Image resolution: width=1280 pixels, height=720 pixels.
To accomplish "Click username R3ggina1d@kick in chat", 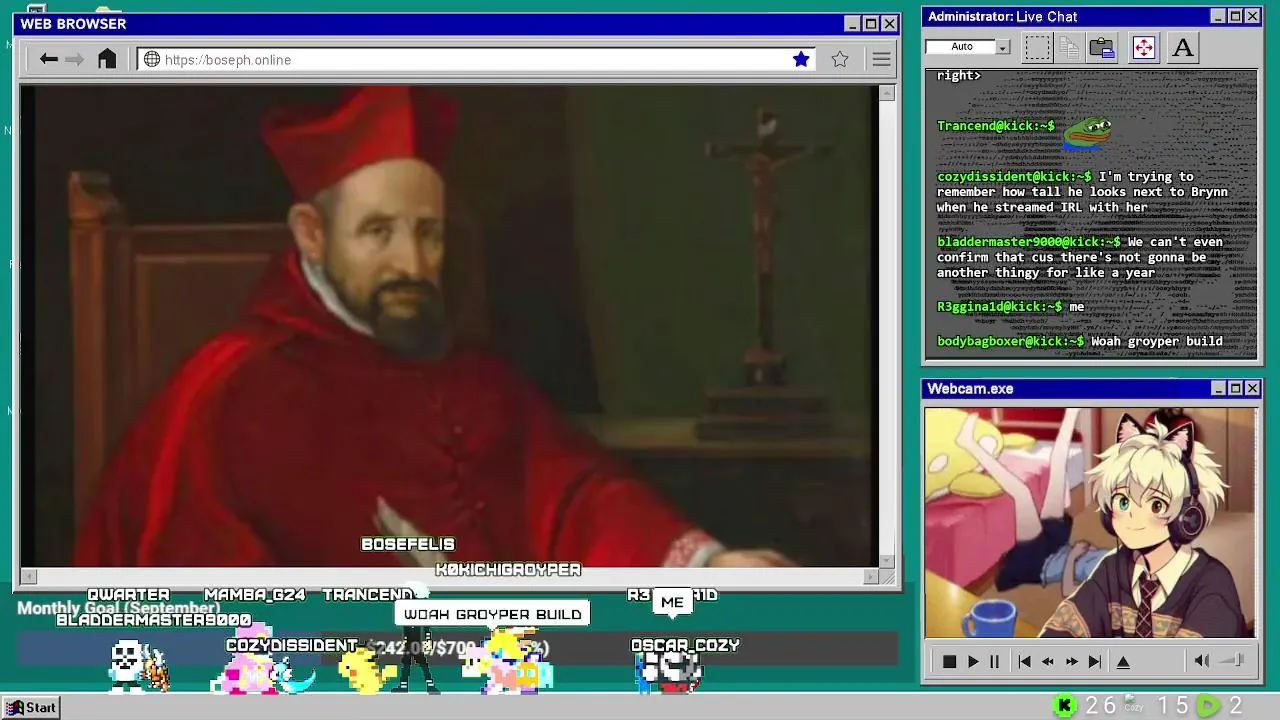I will (x=1000, y=307).
